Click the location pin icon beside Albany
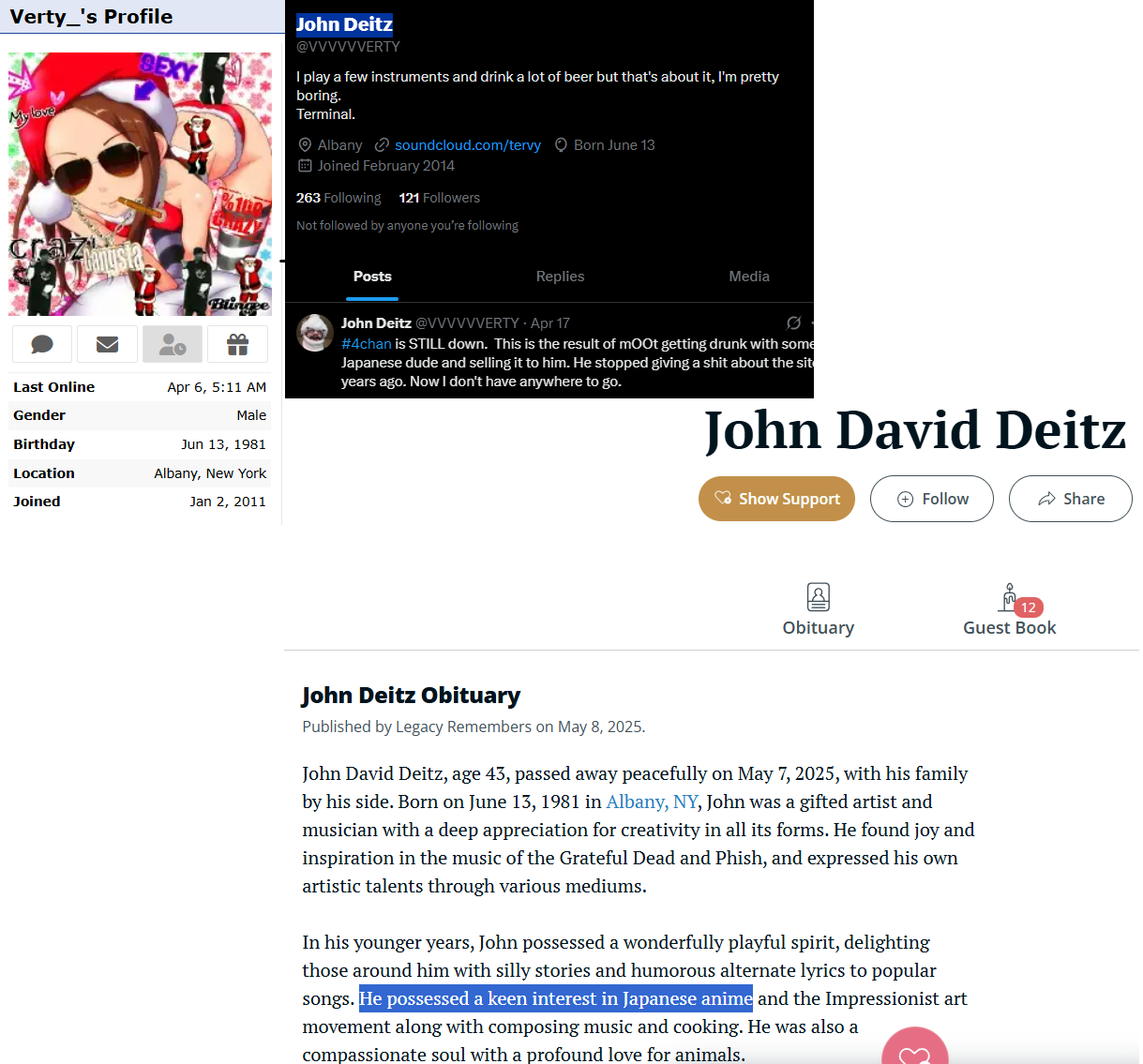Screen dimensions: 1143x1064 pos(305,145)
